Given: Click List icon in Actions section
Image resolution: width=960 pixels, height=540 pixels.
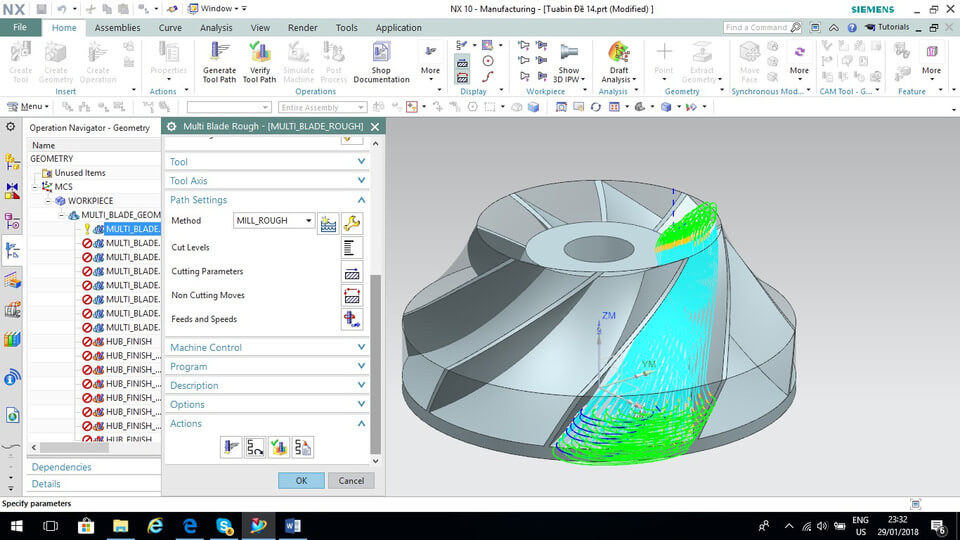Looking at the screenshot, I should pyautogui.click(x=302, y=448).
